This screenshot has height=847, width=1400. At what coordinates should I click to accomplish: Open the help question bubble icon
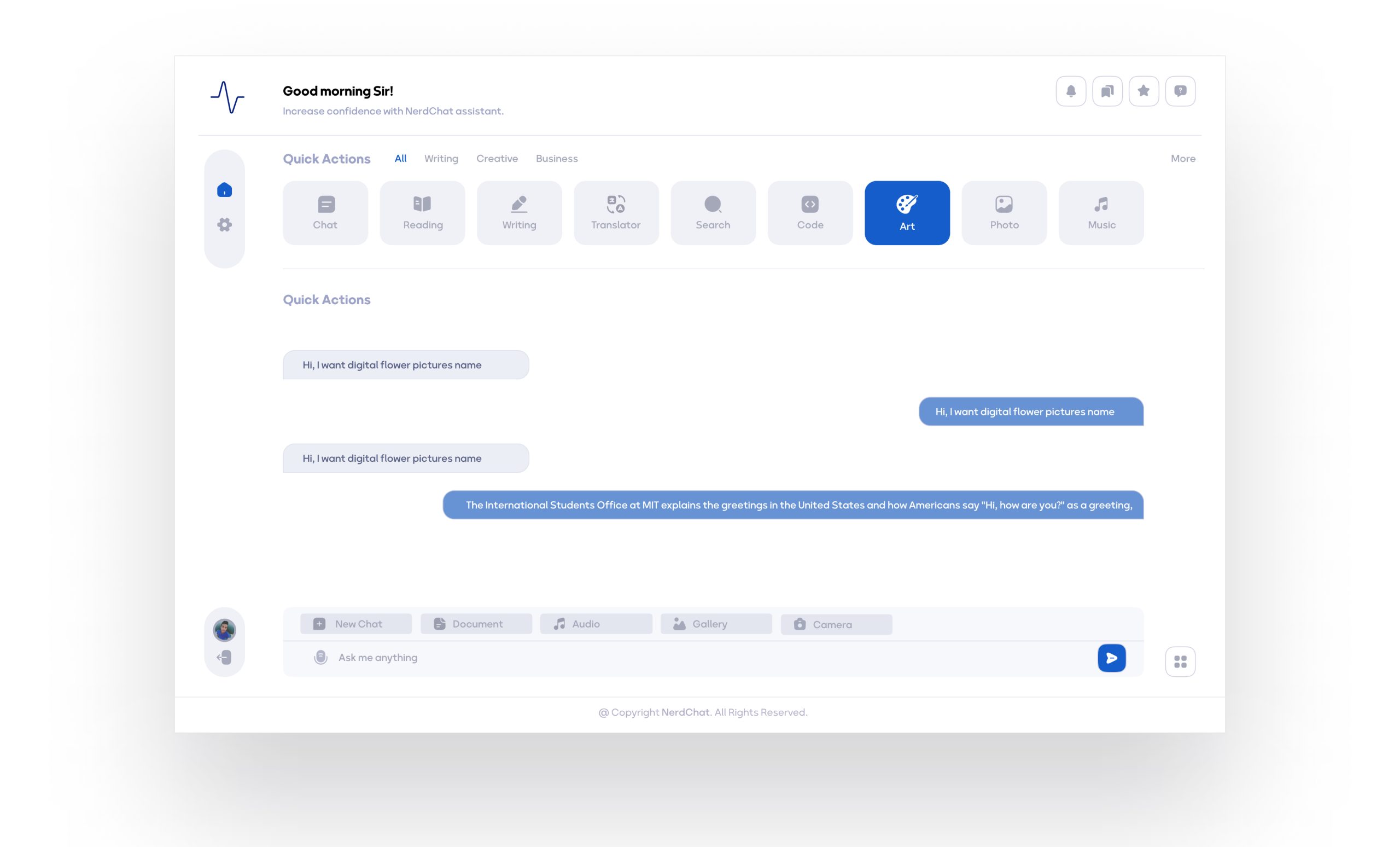click(1180, 91)
